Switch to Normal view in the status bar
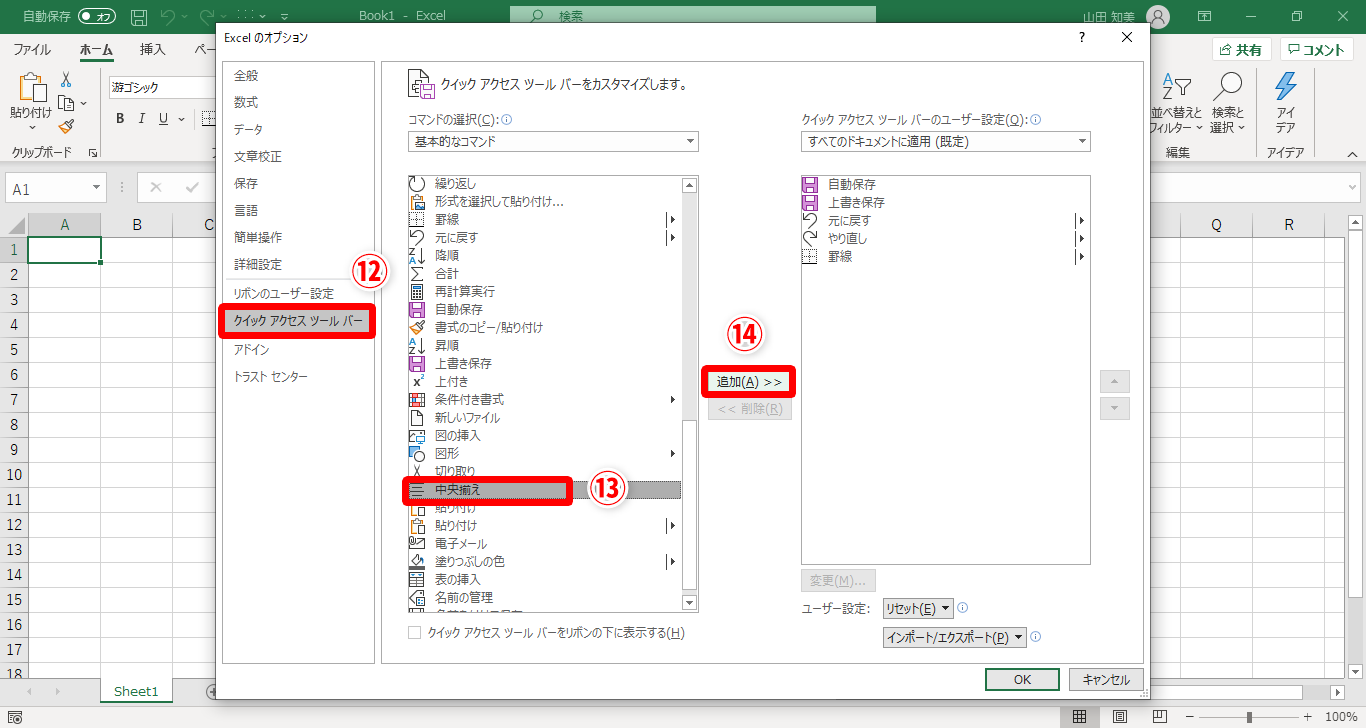The image size is (1366, 728). pyautogui.click(x=1080, y=716)
